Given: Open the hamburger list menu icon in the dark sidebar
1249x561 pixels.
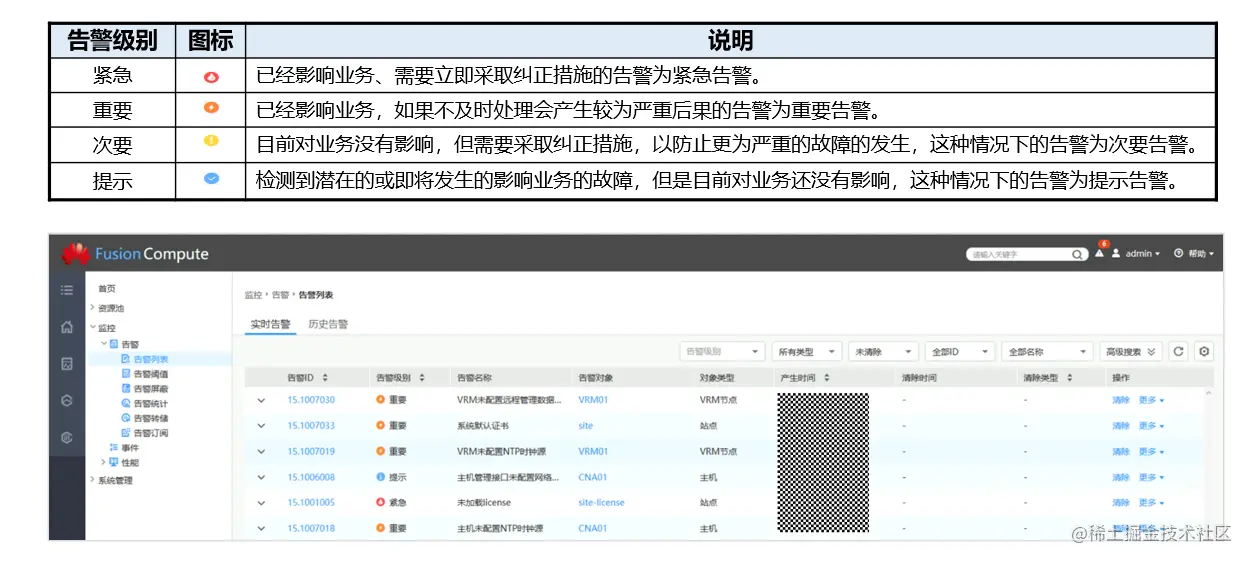Looking at the screenshot, I should click(x=67, y=290).
